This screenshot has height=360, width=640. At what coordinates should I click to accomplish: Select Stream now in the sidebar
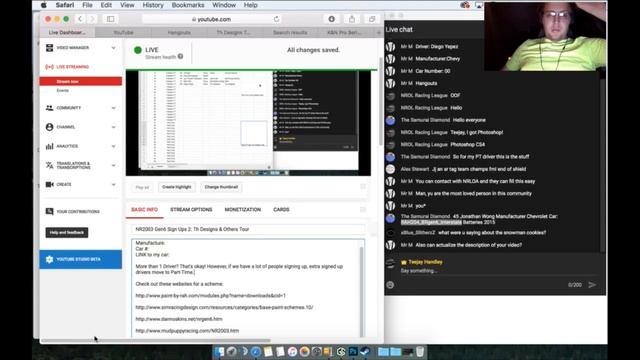(x=81, y=81)
